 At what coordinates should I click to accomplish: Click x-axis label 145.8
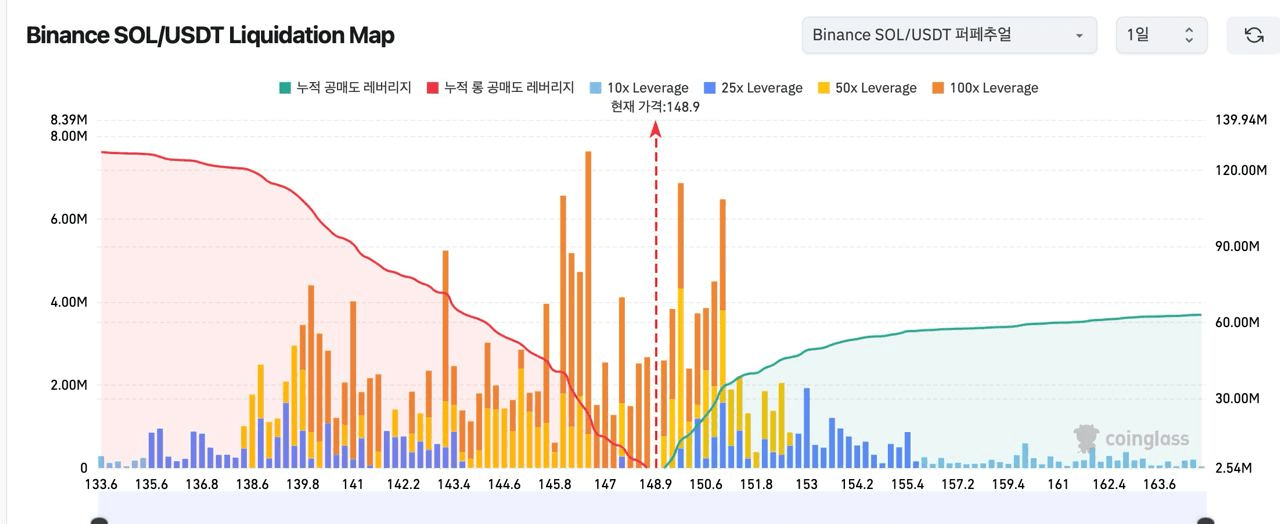pos(554,484)
